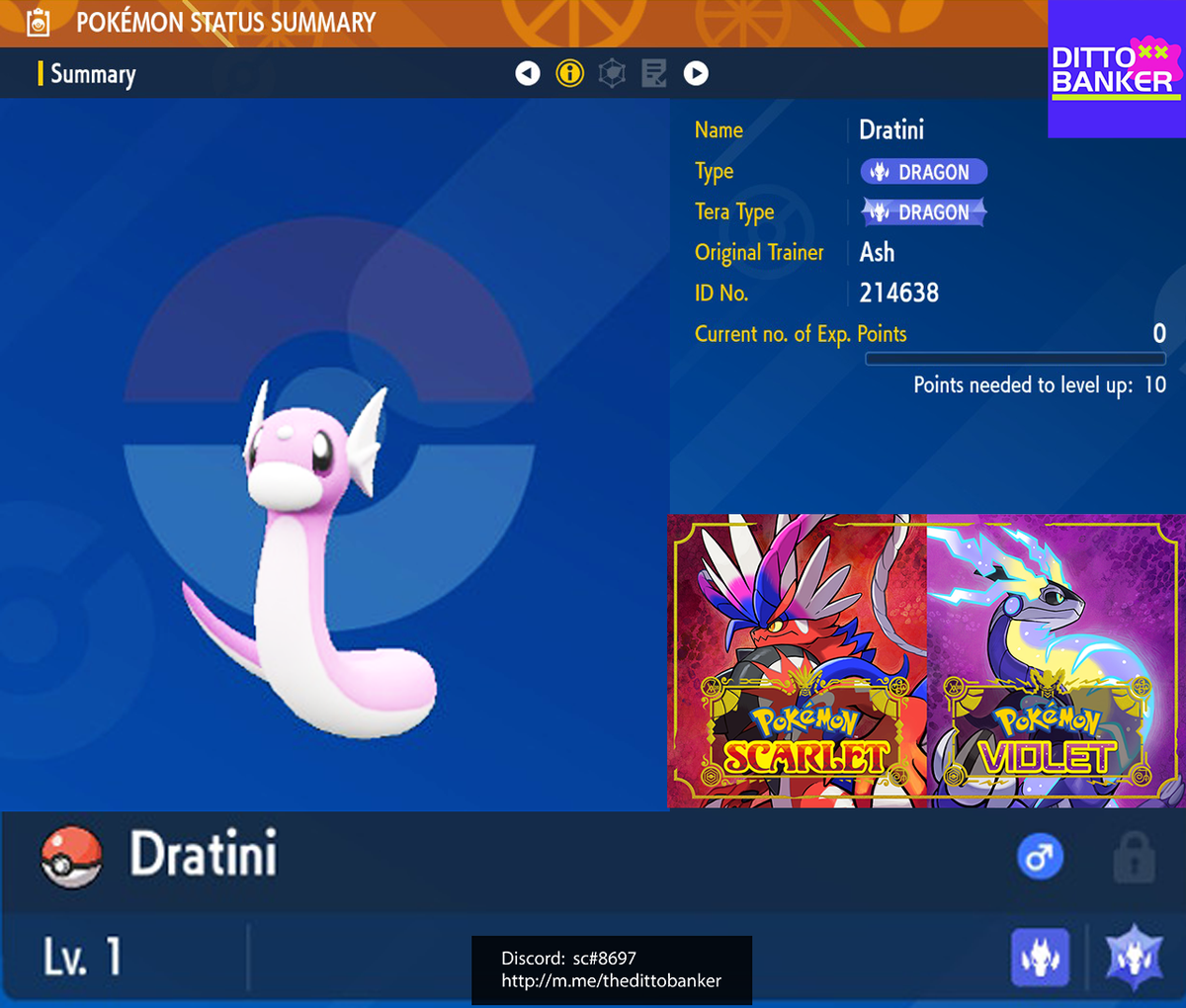Click the right navigation arrow
The width and height of the screenshot is (1186, 1008).
(x=696, y=72)
